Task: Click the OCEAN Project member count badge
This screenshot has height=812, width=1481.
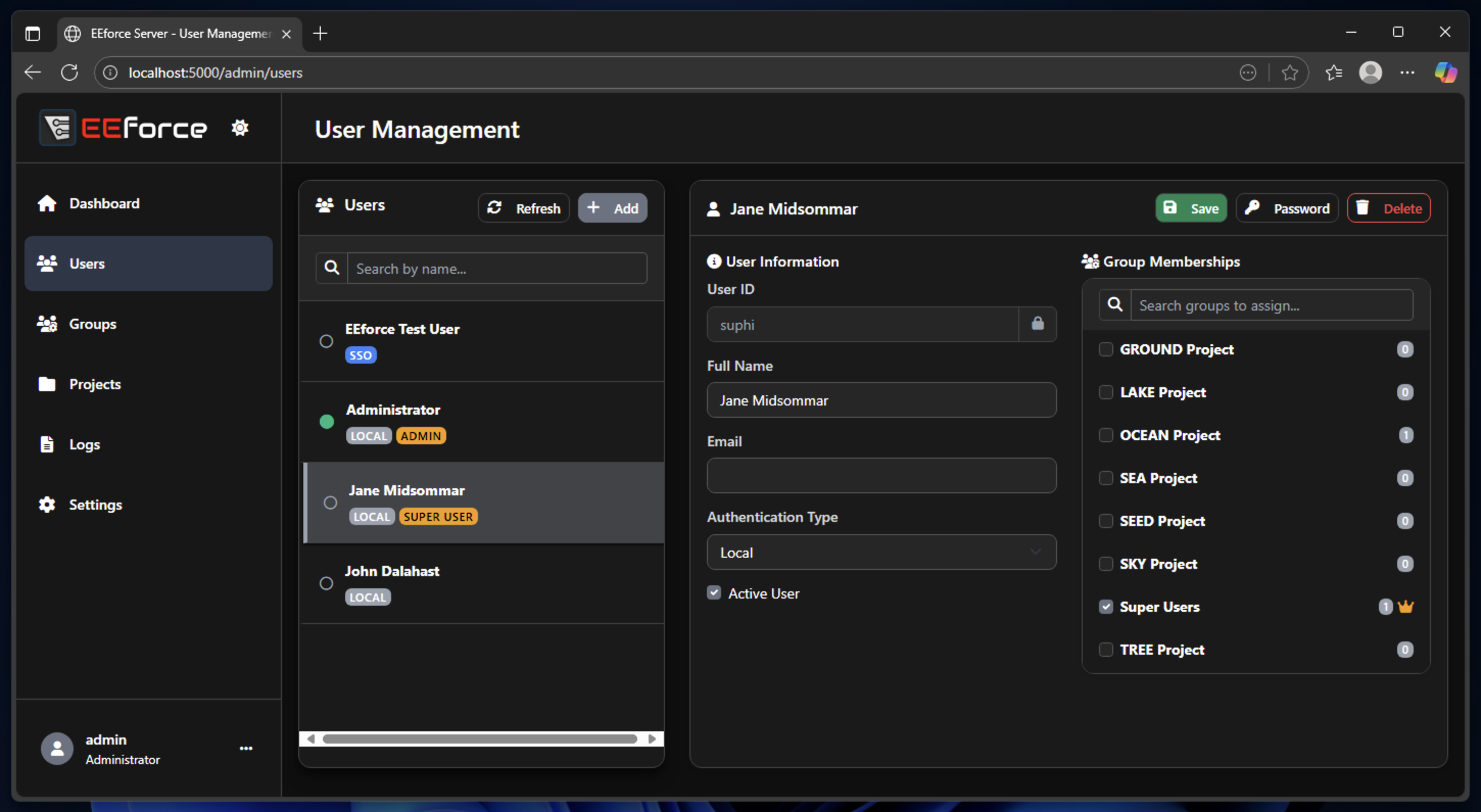Action: pyautogui.click(x=1405, y=435)
